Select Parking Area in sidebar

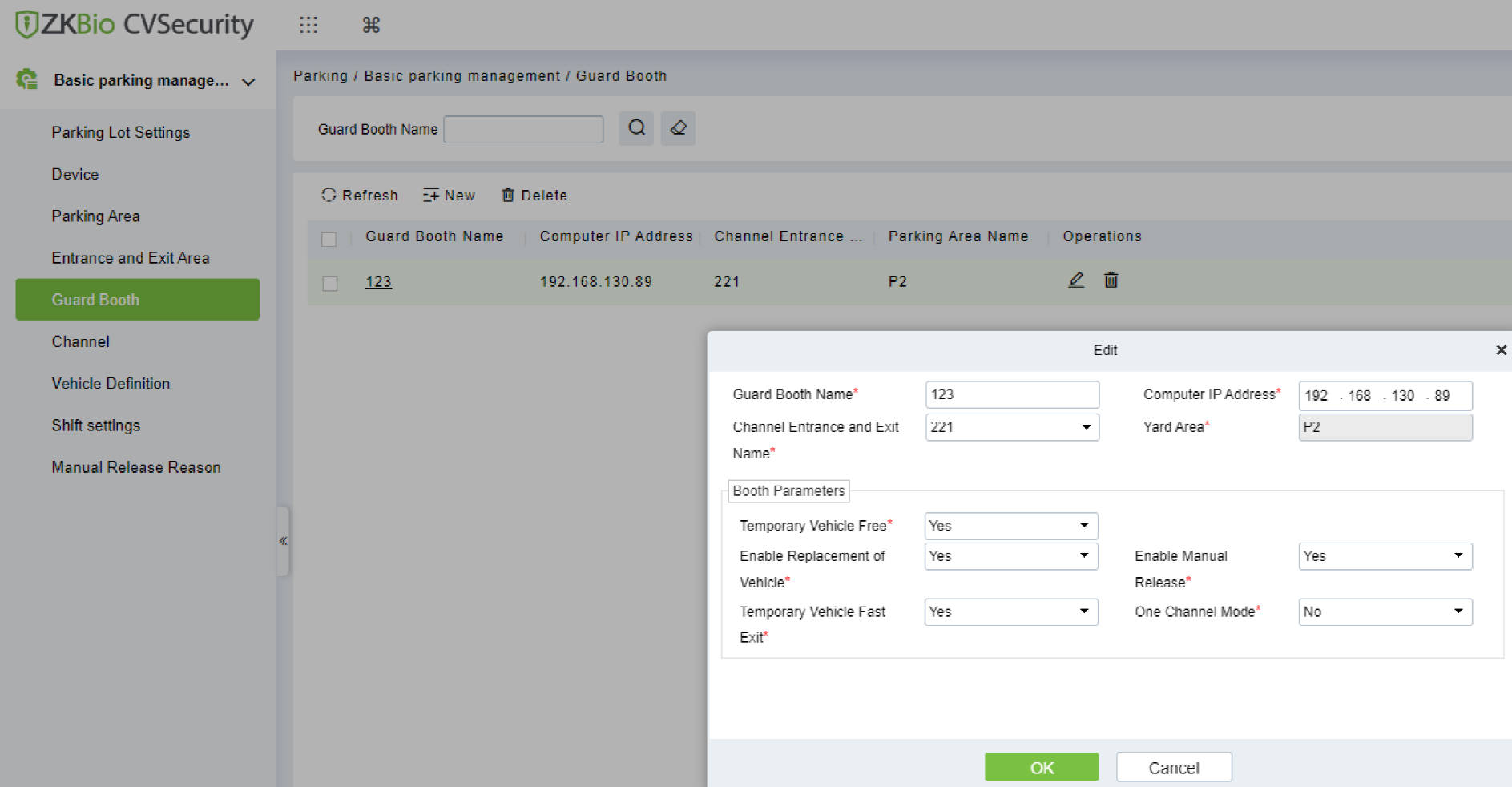click(x=95, y=216)
